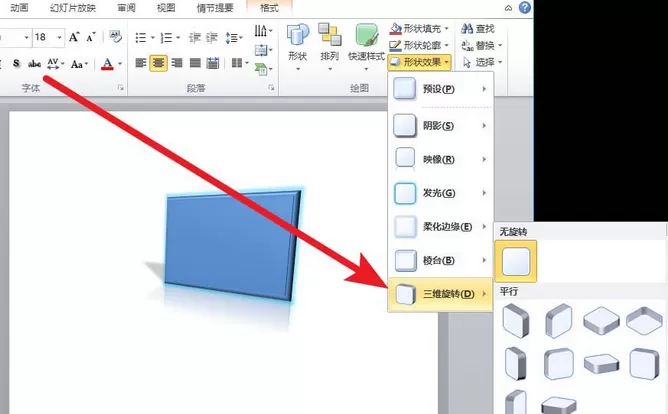Open align text vertical dropdown
Screen dimensions: 668x414
pos(264,50)
